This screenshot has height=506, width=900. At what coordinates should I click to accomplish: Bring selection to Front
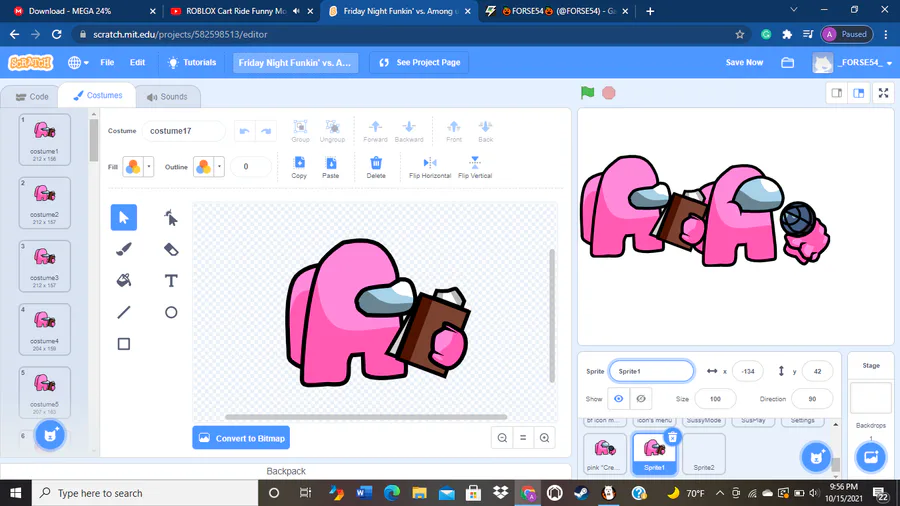click(x=453, y=131)
